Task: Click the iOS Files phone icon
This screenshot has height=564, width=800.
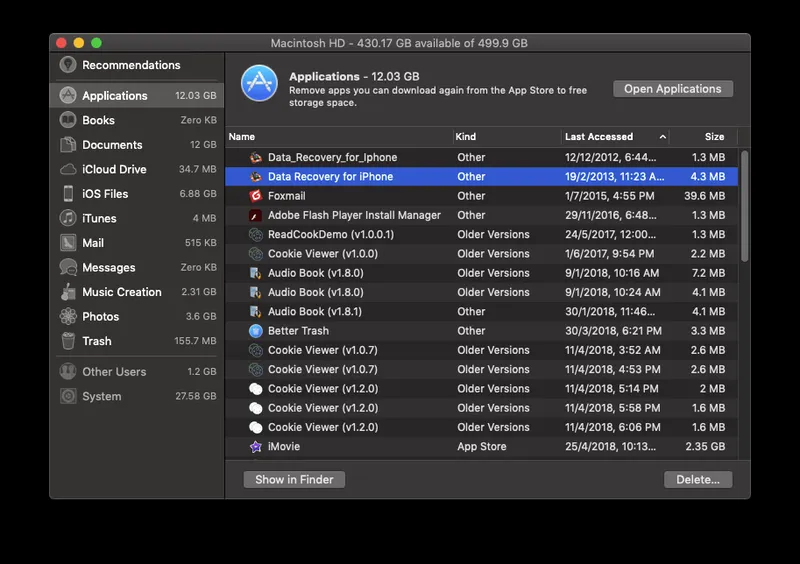Action: click(x=68, y=193)
